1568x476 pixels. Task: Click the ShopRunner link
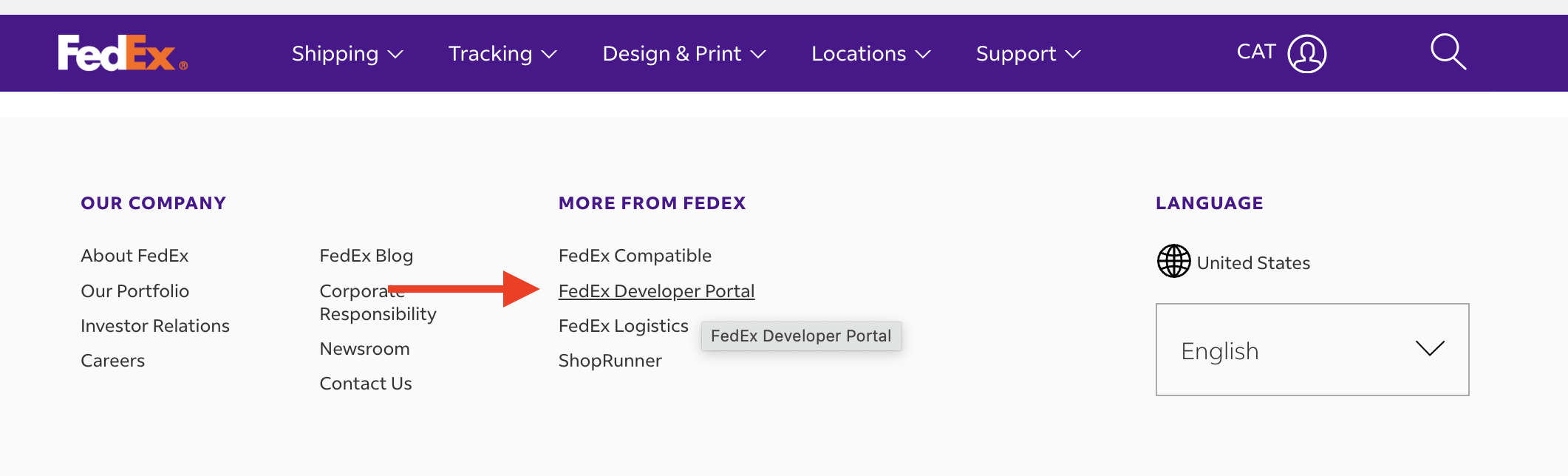click(610, 361)
